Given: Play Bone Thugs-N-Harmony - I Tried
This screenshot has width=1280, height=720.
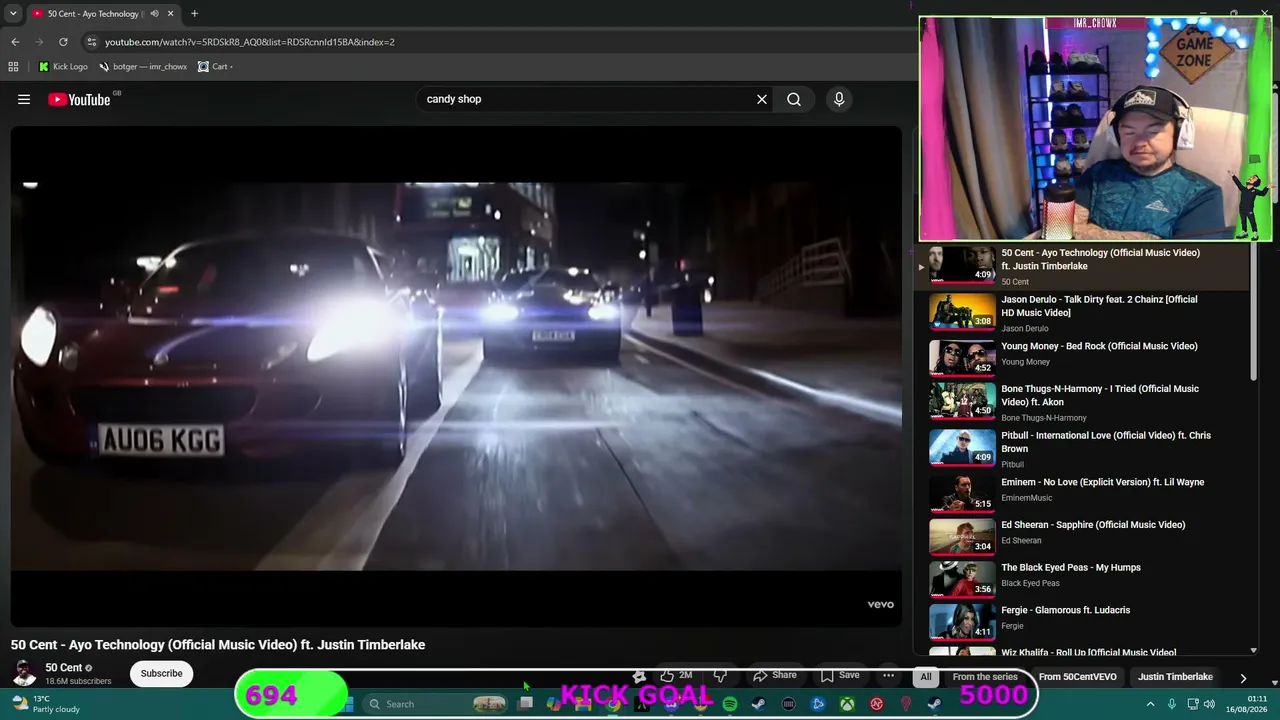Looking at the screenshot, I should (x=1082, y=401).
